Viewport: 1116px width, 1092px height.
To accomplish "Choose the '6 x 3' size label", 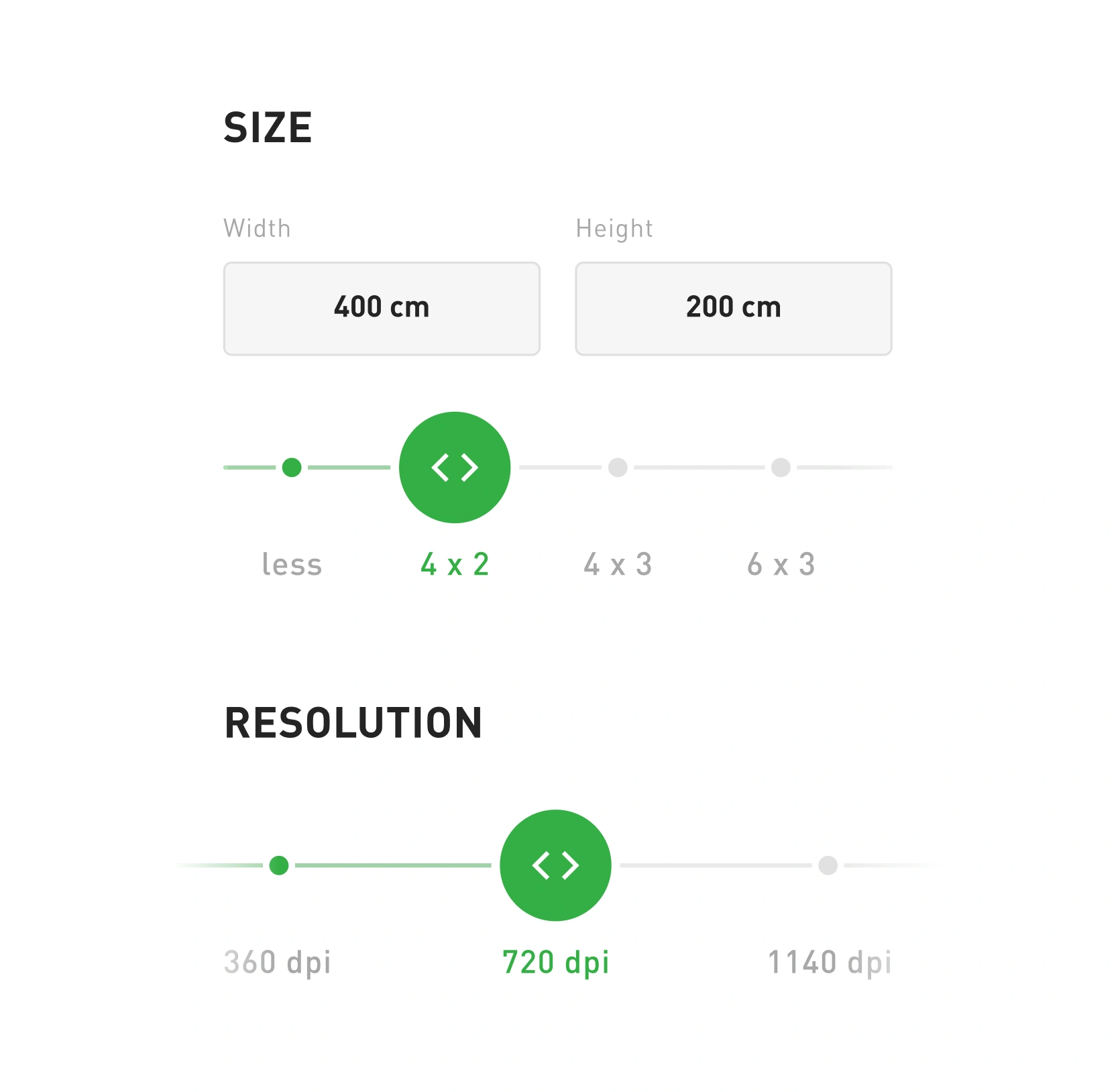I will (x=781, y=565).
